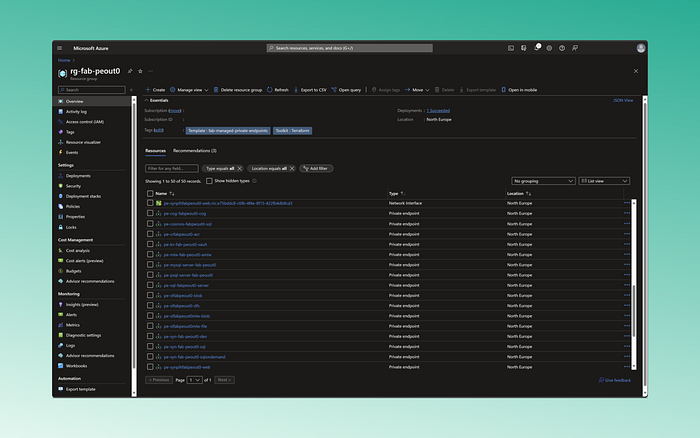Select checkbox for pe-kv-fab-peout0-vault
Viewport: 700px width, 438px height.
point(150,244)
